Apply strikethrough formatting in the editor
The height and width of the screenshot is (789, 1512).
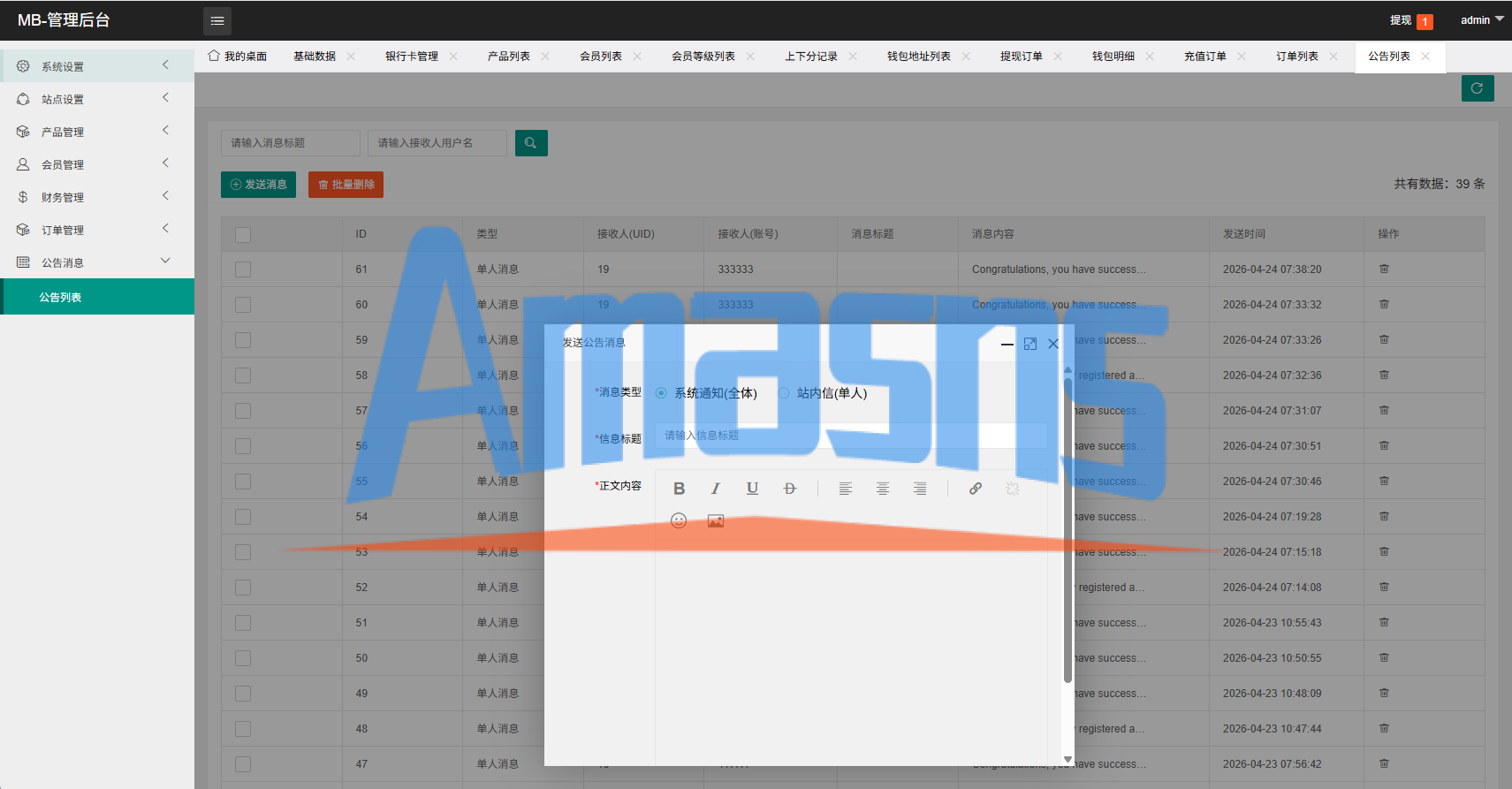[x=790, y=489]
